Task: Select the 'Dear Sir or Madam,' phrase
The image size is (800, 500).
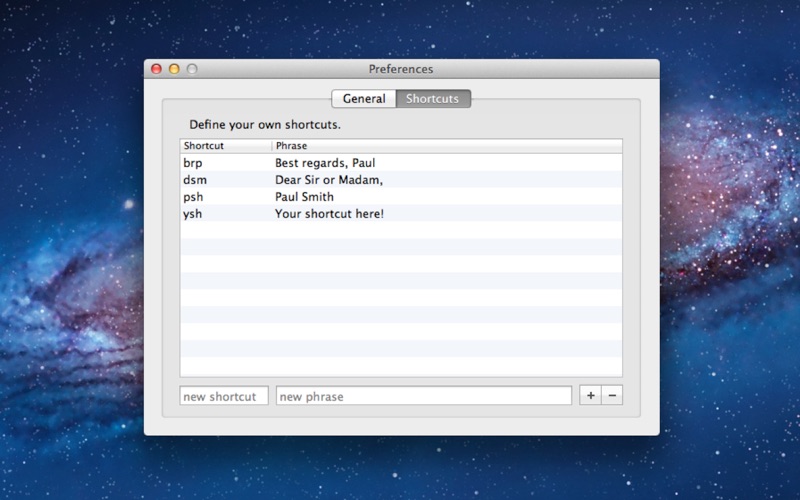Action: pos(329,180)
